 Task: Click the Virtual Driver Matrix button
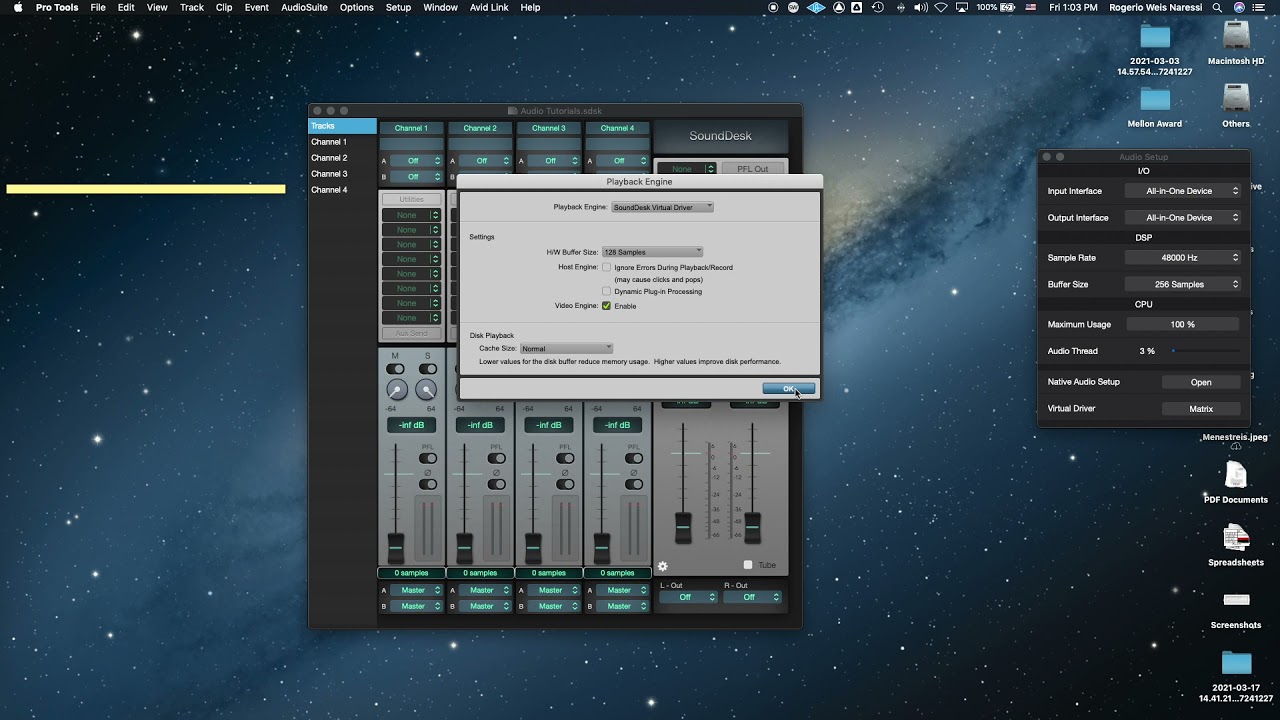point(1201,409)
